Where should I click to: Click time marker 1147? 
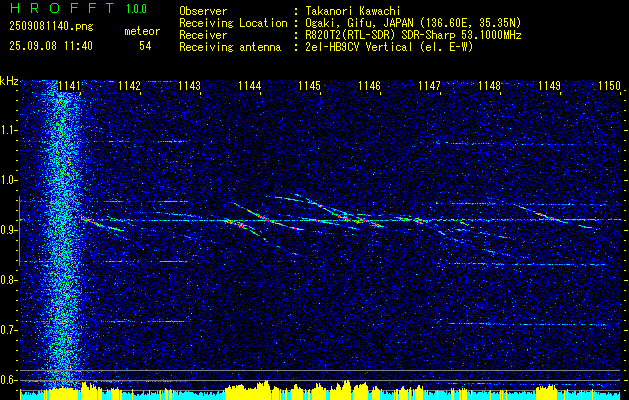click(429, 85)
